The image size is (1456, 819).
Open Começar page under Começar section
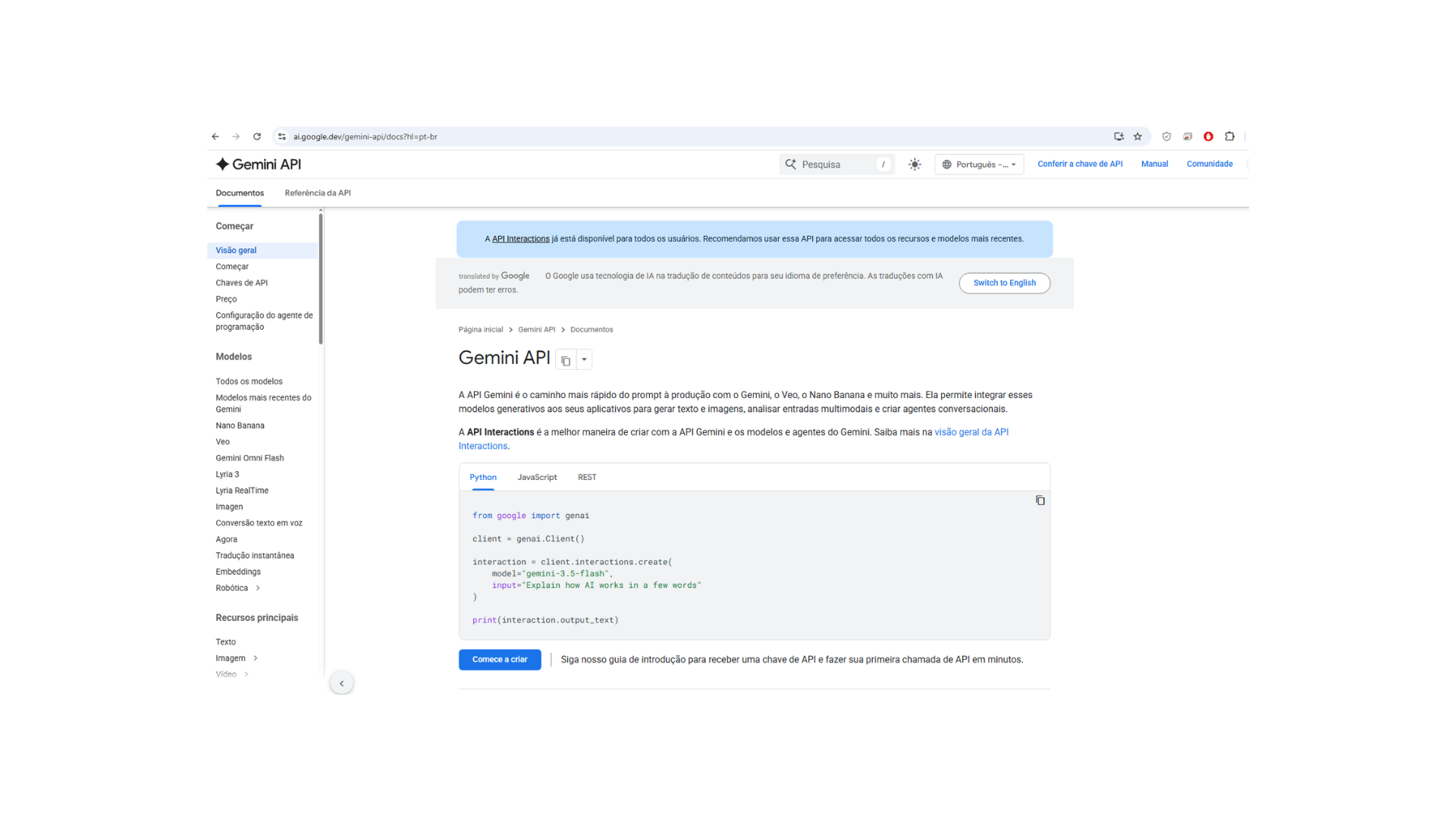232,267
